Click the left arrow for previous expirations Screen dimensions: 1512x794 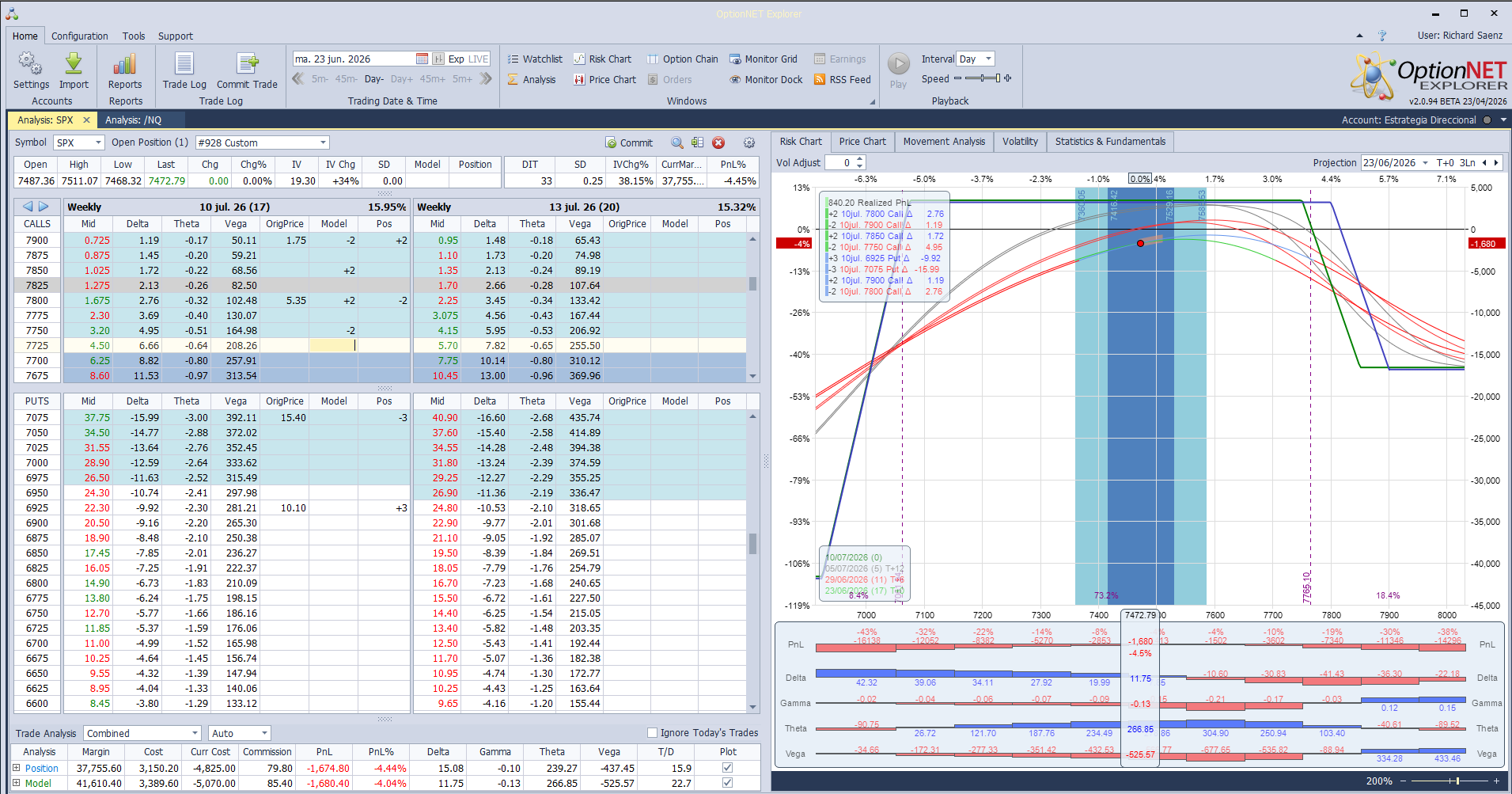click(x=28, y=207)
